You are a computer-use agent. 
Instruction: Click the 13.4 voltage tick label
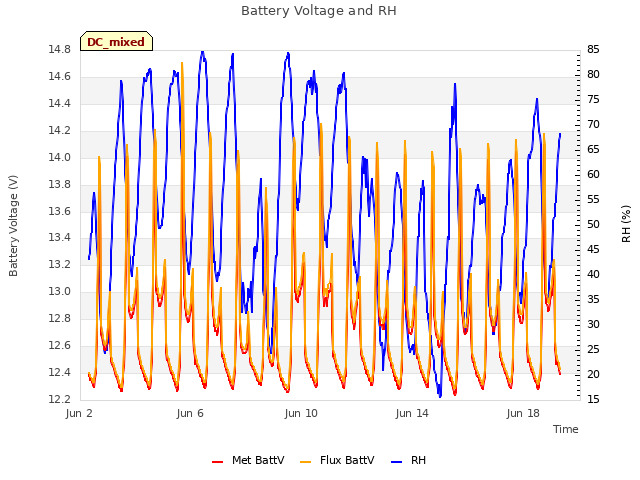(x=59, y=238)
